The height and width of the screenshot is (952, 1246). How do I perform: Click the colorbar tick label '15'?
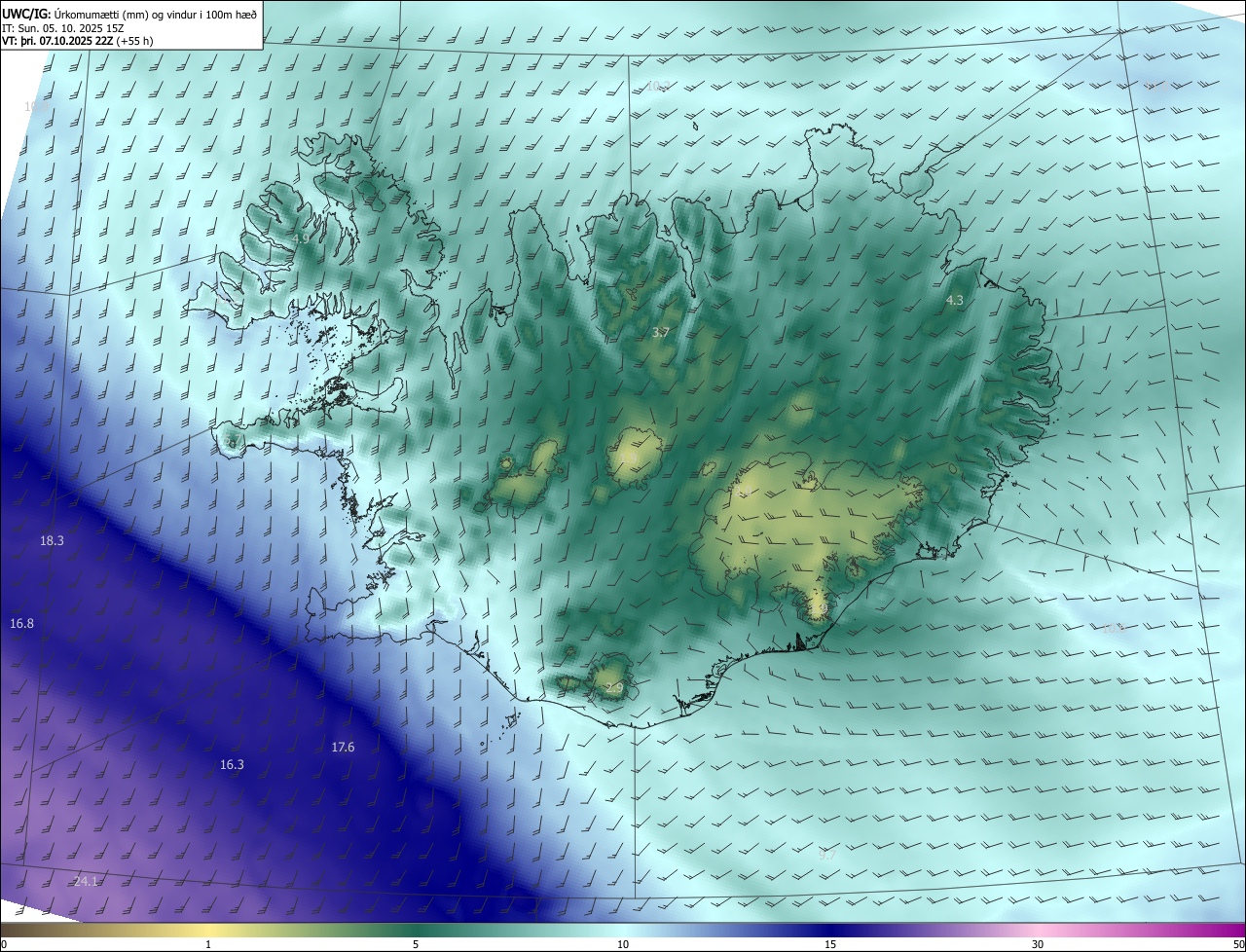(830, 944)
